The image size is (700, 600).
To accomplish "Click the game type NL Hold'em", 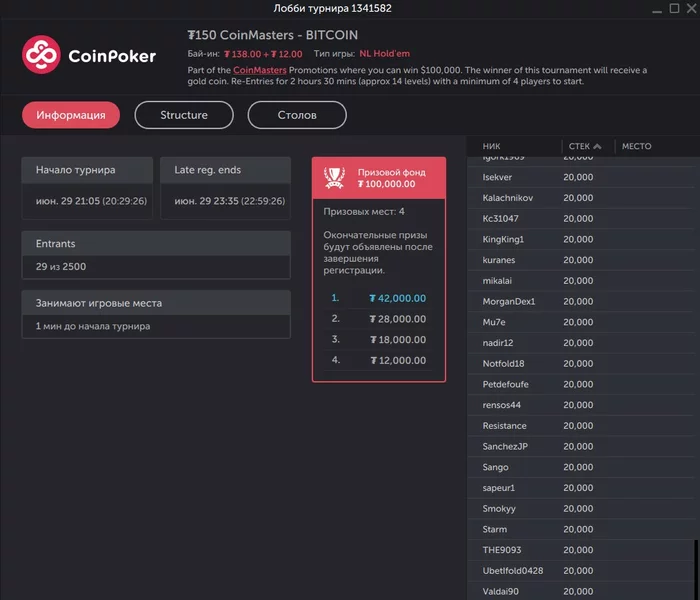I will coord(384,54).
